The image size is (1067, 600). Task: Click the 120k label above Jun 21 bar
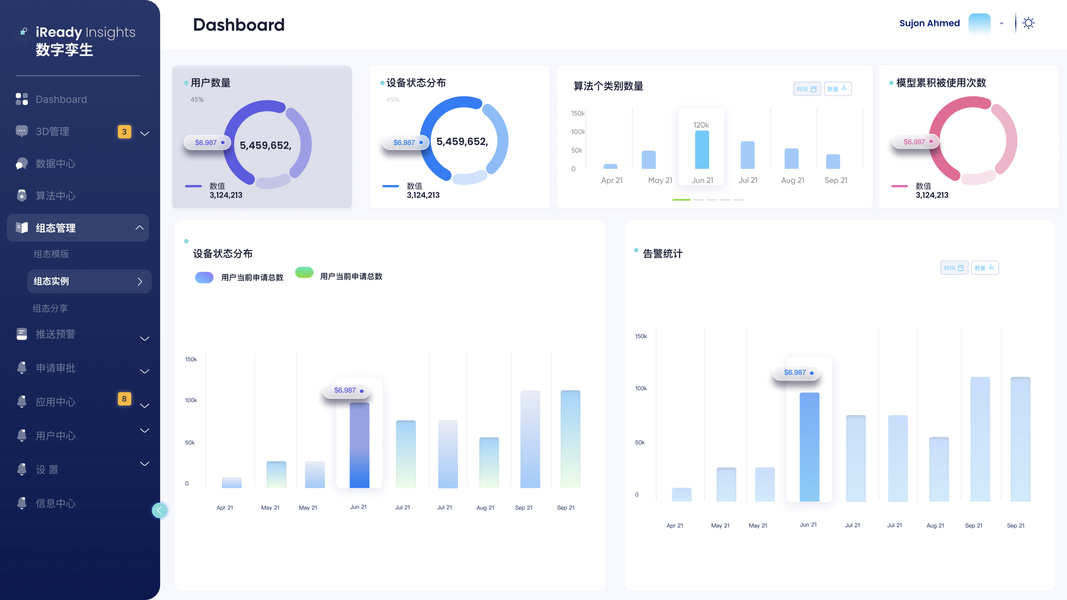point(701,125)
